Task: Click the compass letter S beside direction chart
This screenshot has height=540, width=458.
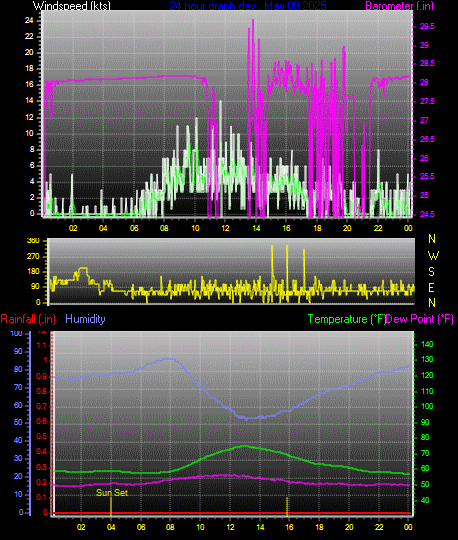Action: tap(431, 272)
